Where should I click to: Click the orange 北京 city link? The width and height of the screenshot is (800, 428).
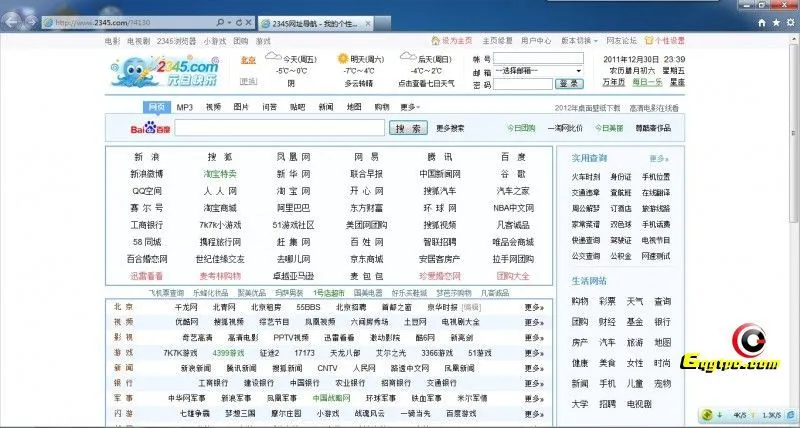(x=248, y=60)
